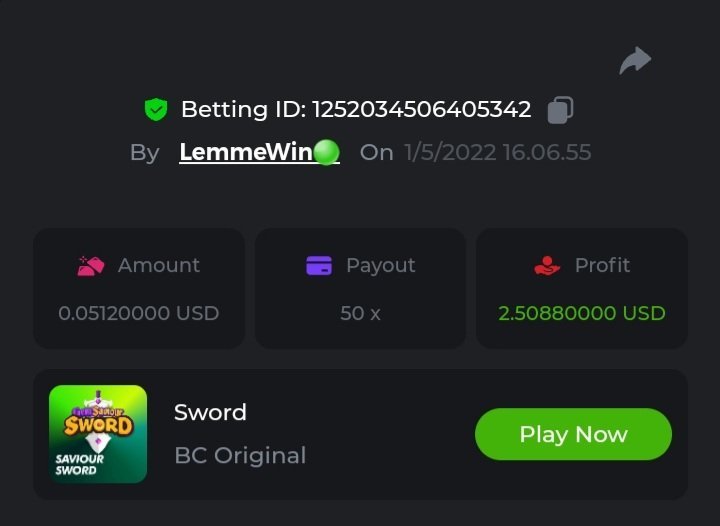Copy the betting ID with the copy icon
Viewport: 720px width, 526px height.
[x=560, y=110]
